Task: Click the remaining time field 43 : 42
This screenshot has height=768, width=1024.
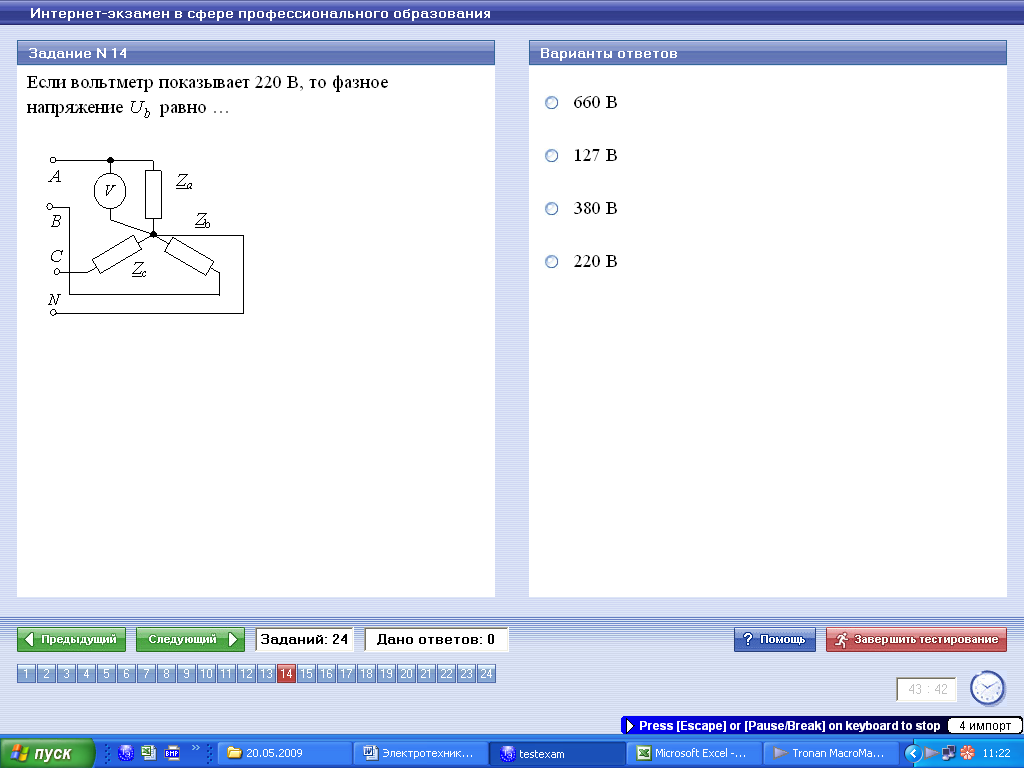Action: click(x=927, y=689)
